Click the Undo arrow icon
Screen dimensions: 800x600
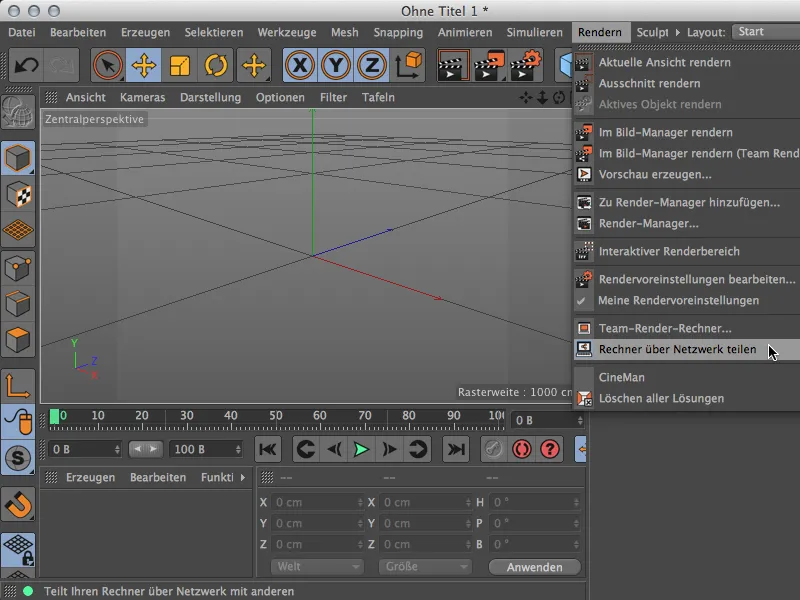26,65
